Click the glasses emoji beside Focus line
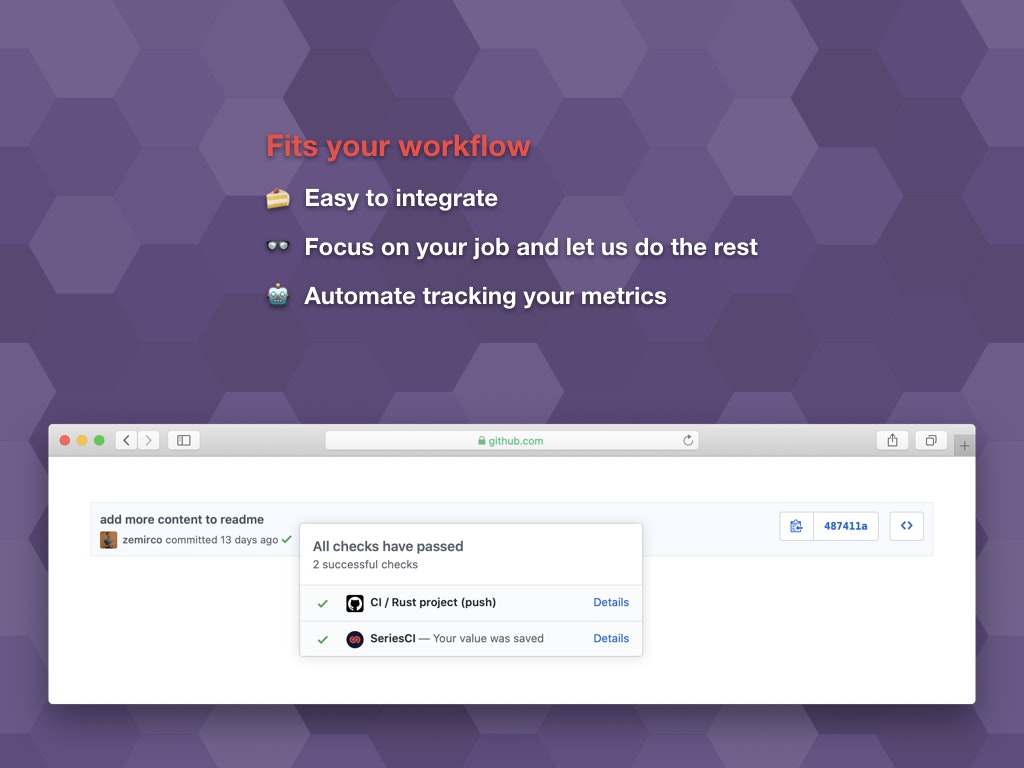1024x768 pixels. click(x=278, y=246)
